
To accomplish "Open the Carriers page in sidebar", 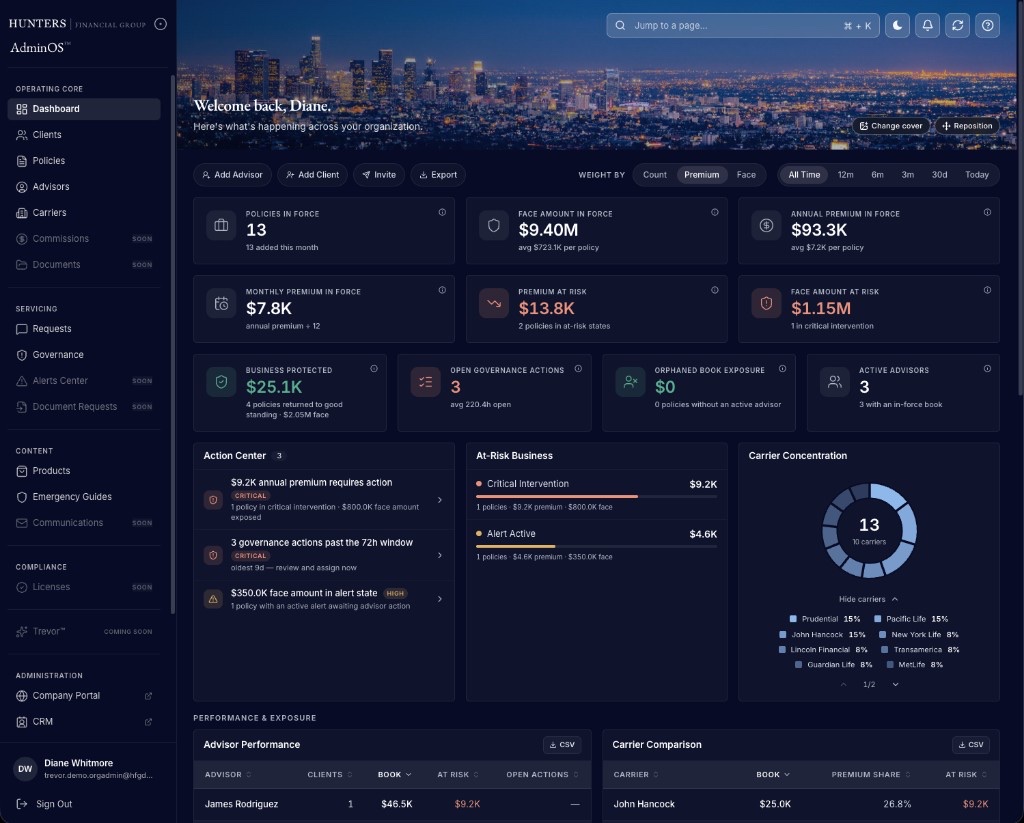I will 84,213.
